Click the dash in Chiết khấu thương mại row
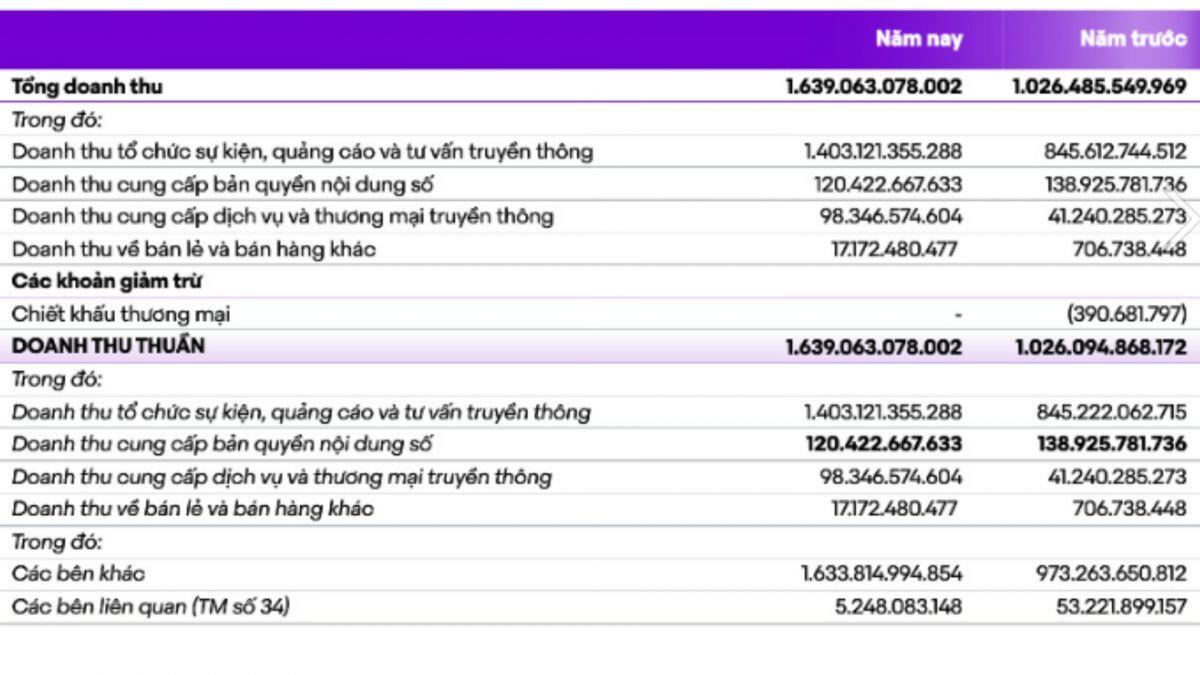1200x675 pixels. pyautogui.click(x=958, y=315)
